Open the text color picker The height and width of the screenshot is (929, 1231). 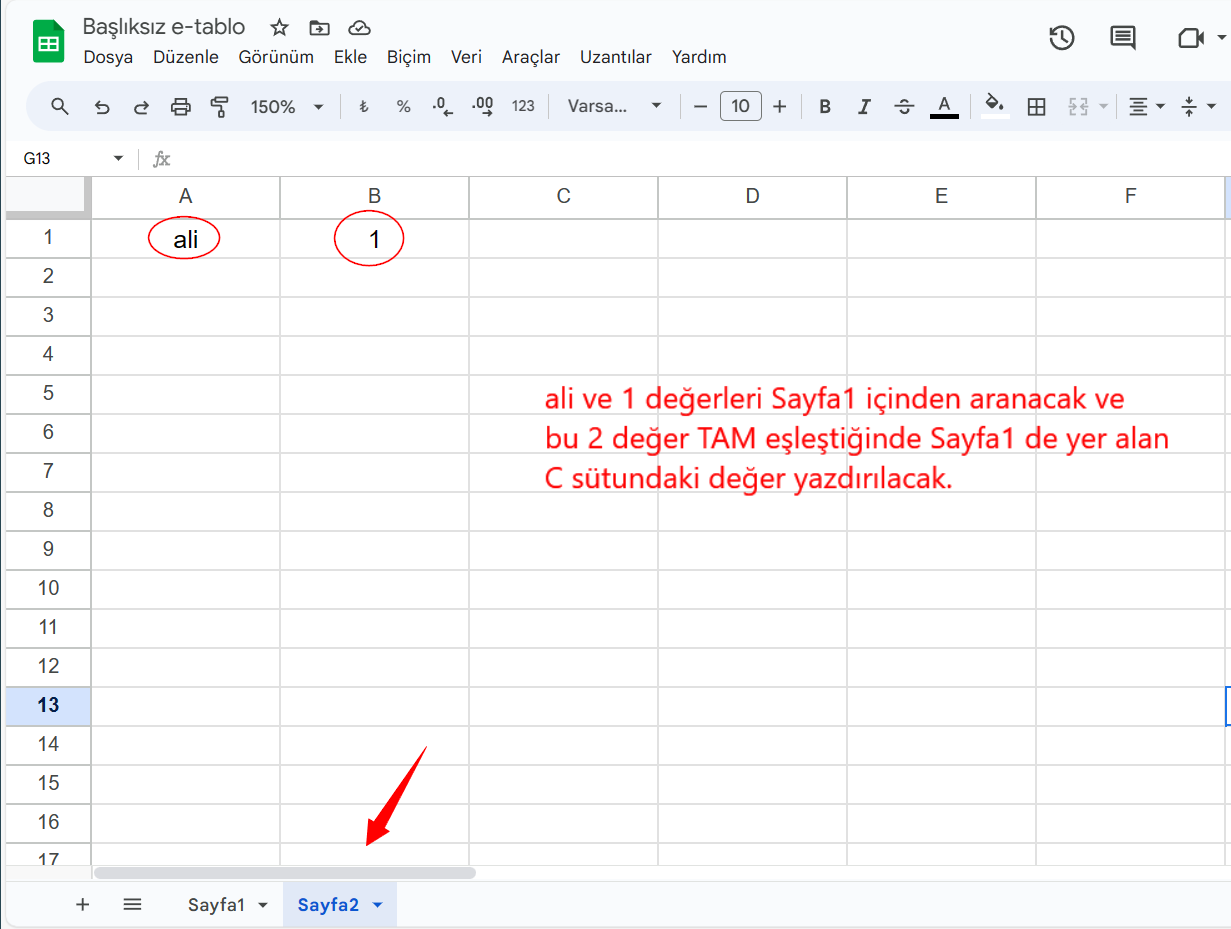(944, 106)
